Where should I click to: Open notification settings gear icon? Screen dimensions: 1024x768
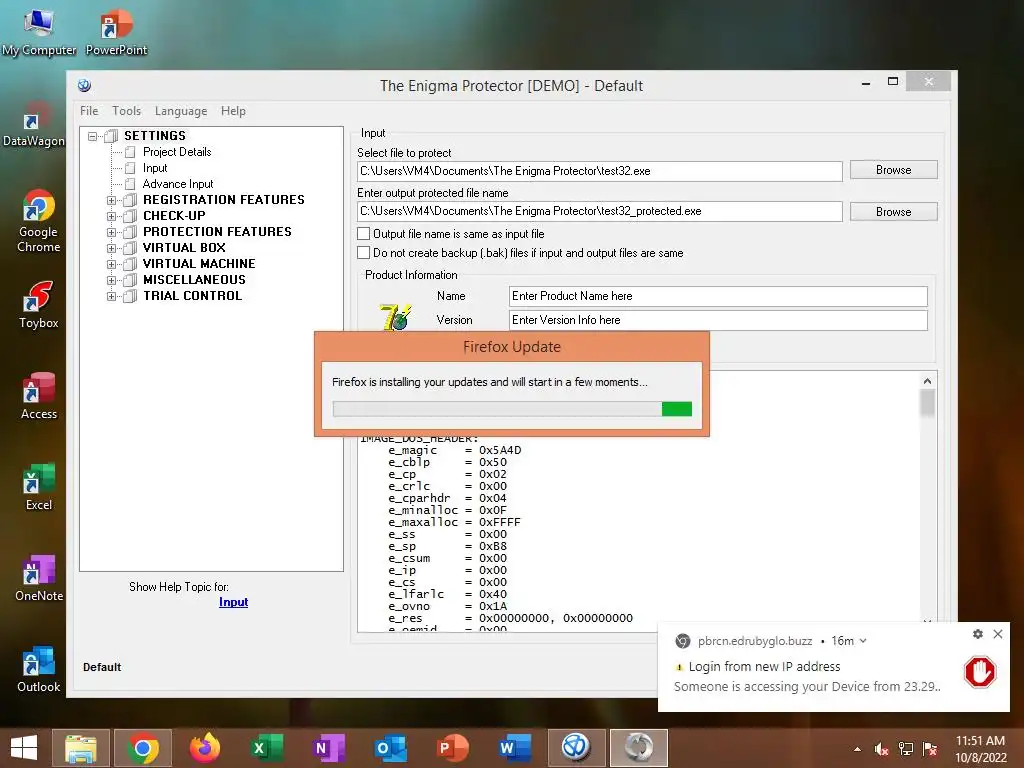[x=978, y=634]
